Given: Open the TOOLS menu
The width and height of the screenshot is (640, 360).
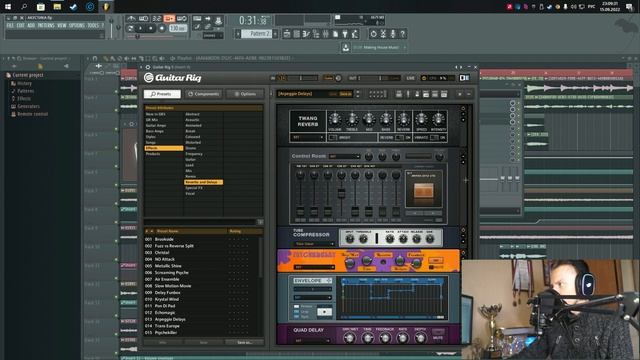Looking at the screenshot, I should coord(93,25).
